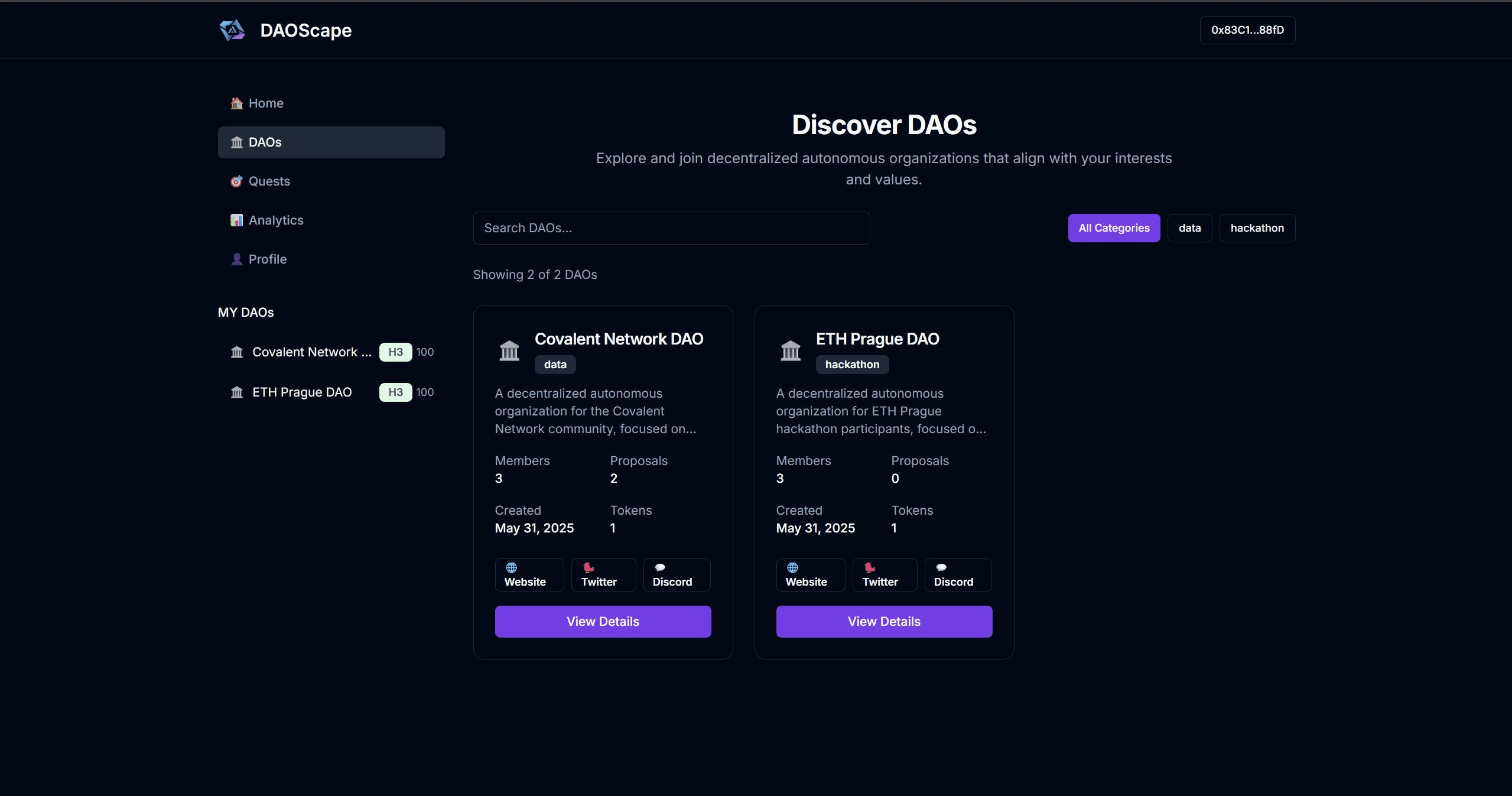
Task: Open wallet address 0x83C1...88fD menu
Action: click(x=1247, y=30)
